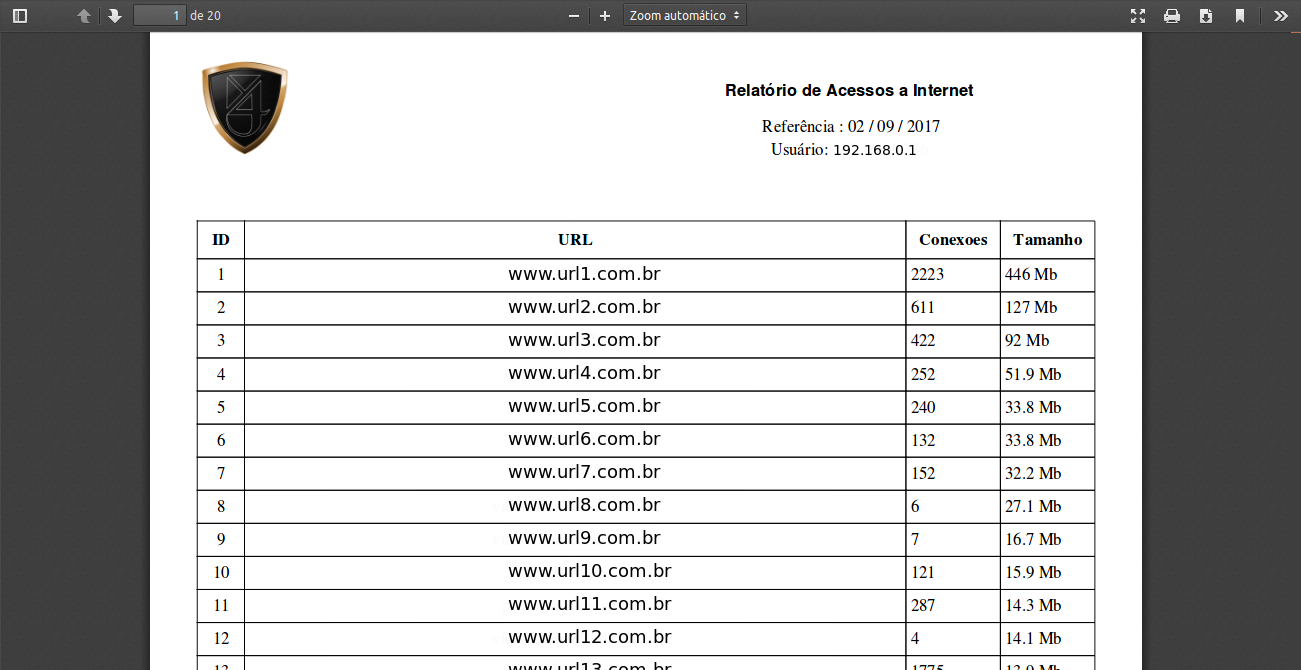Switch to presentation mode
The width and height of the screenshot is (1301, 670).
click(x=1138, y=16)
